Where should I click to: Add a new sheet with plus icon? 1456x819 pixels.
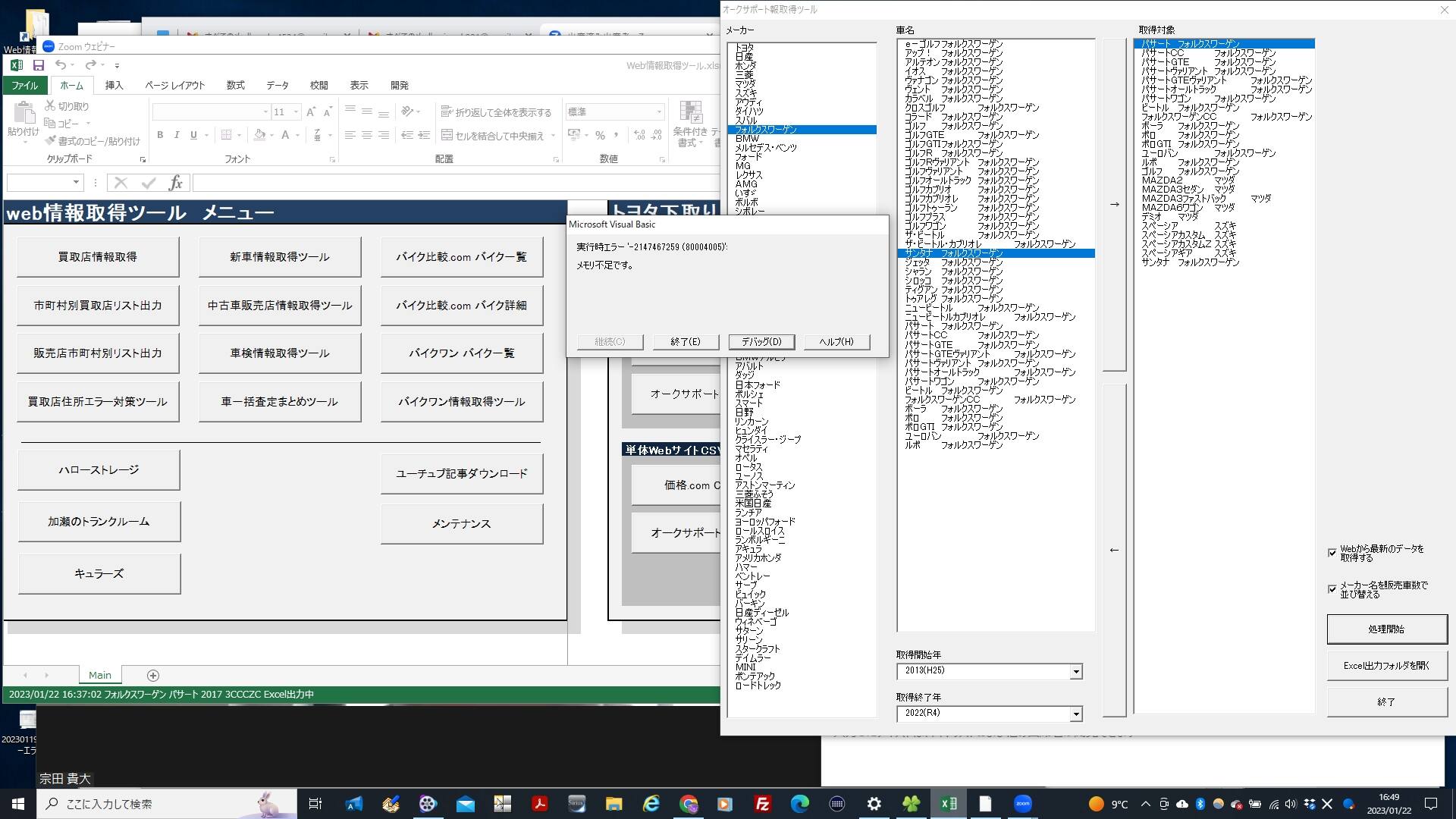(152, 676)
